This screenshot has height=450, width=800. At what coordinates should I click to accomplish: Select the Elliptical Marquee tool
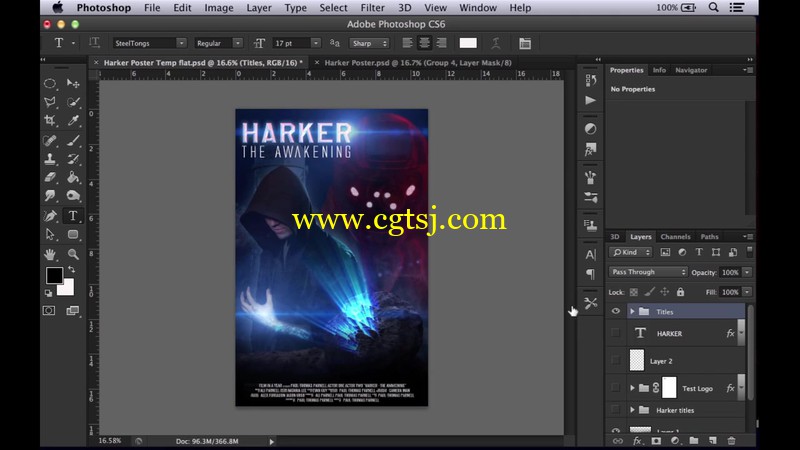pos(50,83)
